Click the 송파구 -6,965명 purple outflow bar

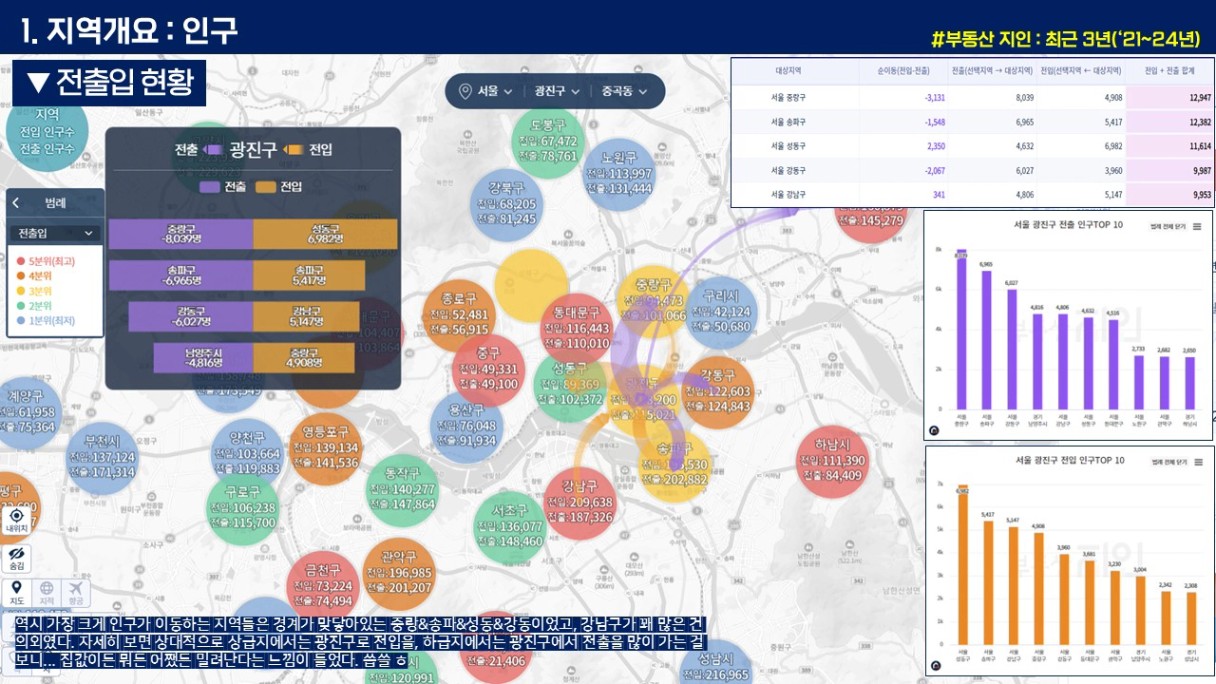tap(181, 275)
